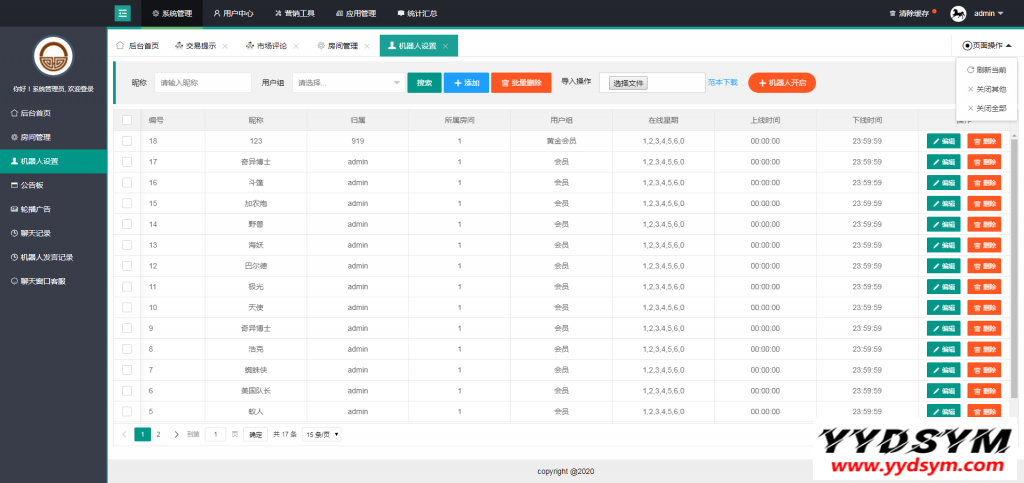Click next page arrow in pagination
Viewport: 1024px width, 483px height.
(x=176, y=434)
